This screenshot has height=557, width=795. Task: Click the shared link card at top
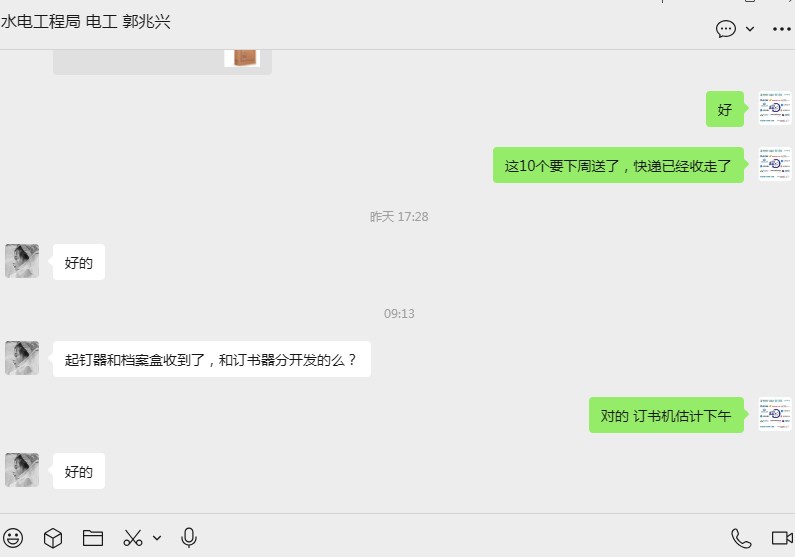[x=162, y=62]
